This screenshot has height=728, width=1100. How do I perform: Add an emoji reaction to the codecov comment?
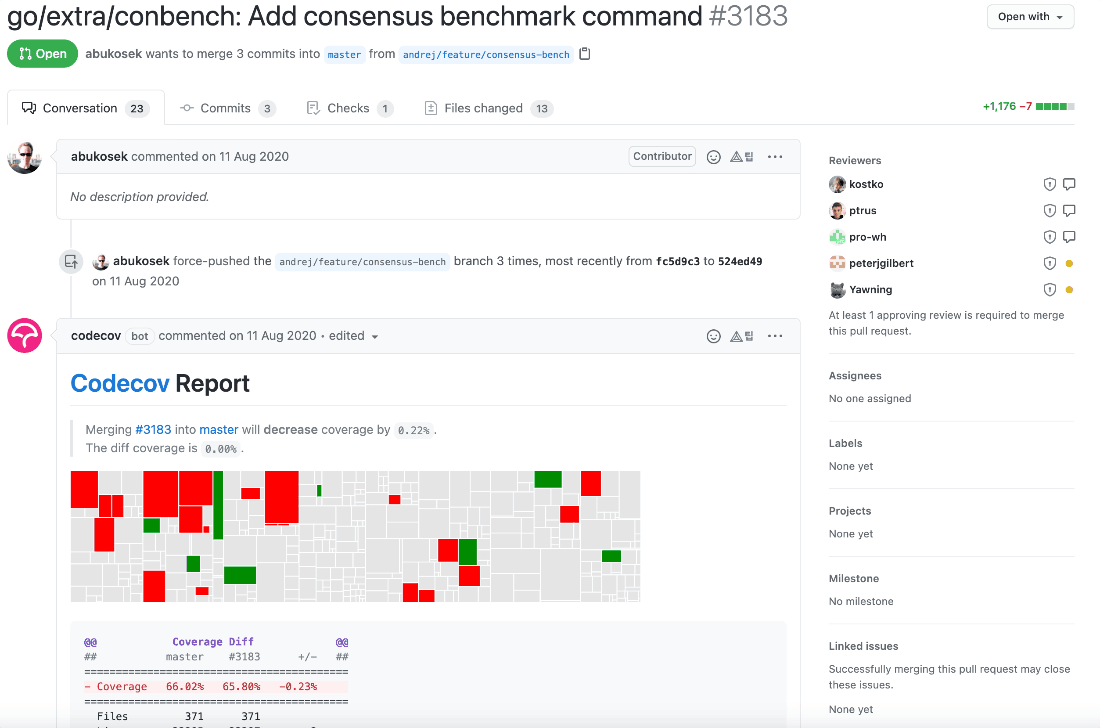[713, 336]
